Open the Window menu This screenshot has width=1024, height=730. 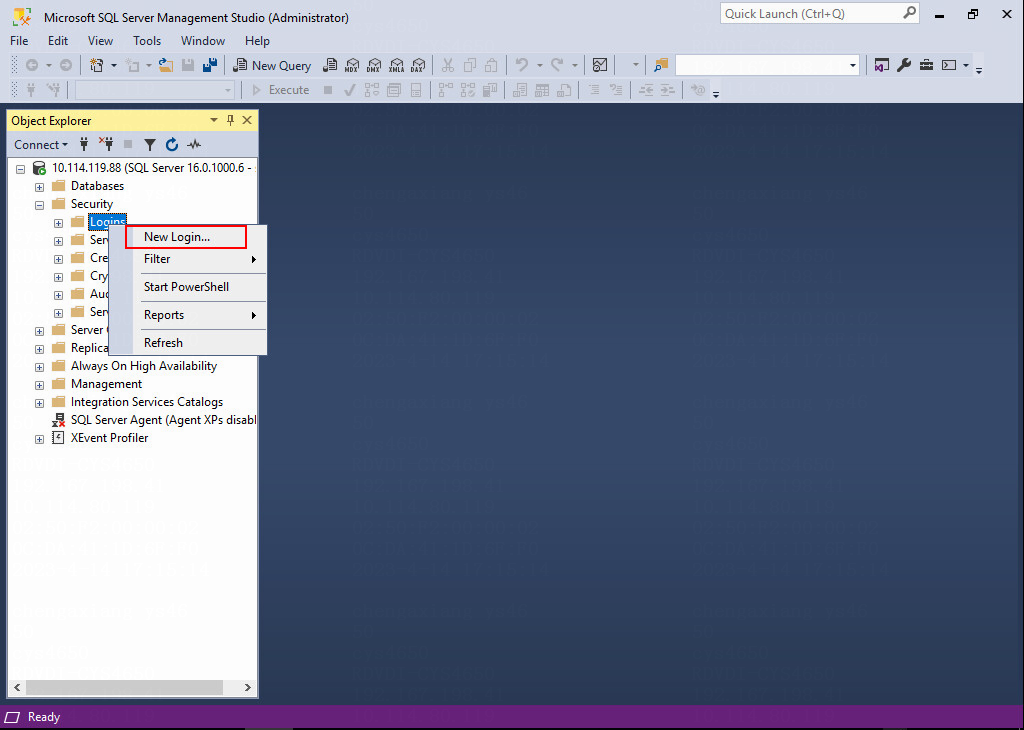[203, 40]
